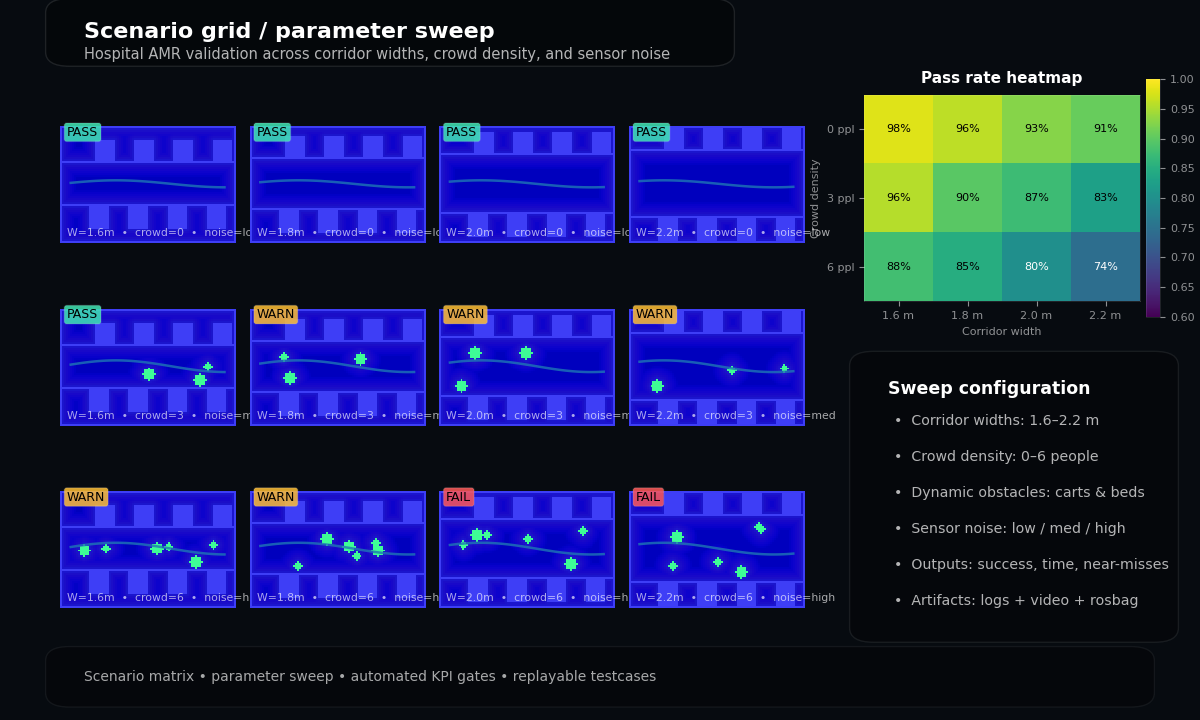Click the WARN badge on W=1.8m crowd=6 scenario
Image resolution: width=1200 pixels, height=720 pixels.
[x=275, y=496]
